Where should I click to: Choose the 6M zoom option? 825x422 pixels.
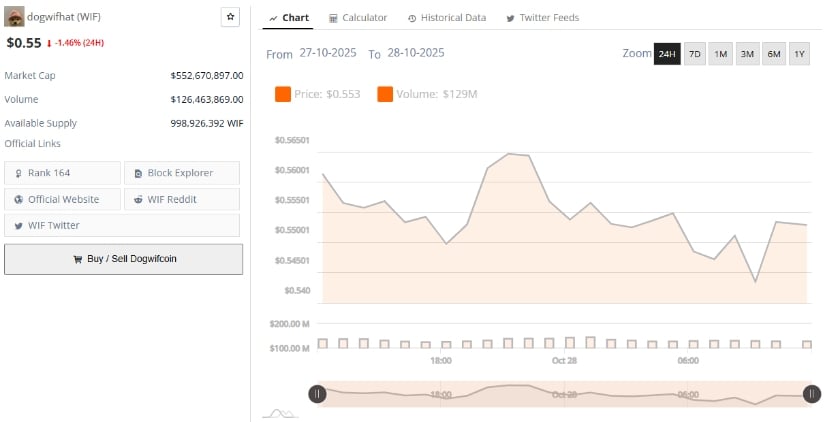coord(773,54)
